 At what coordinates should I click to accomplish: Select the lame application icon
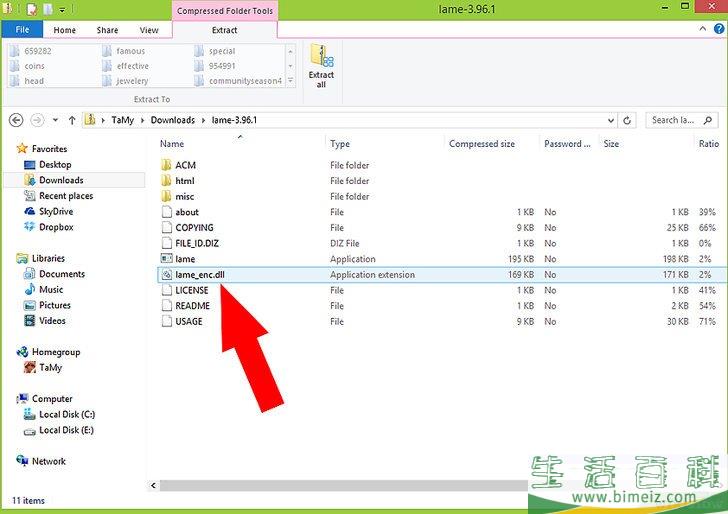pos(166,259)
